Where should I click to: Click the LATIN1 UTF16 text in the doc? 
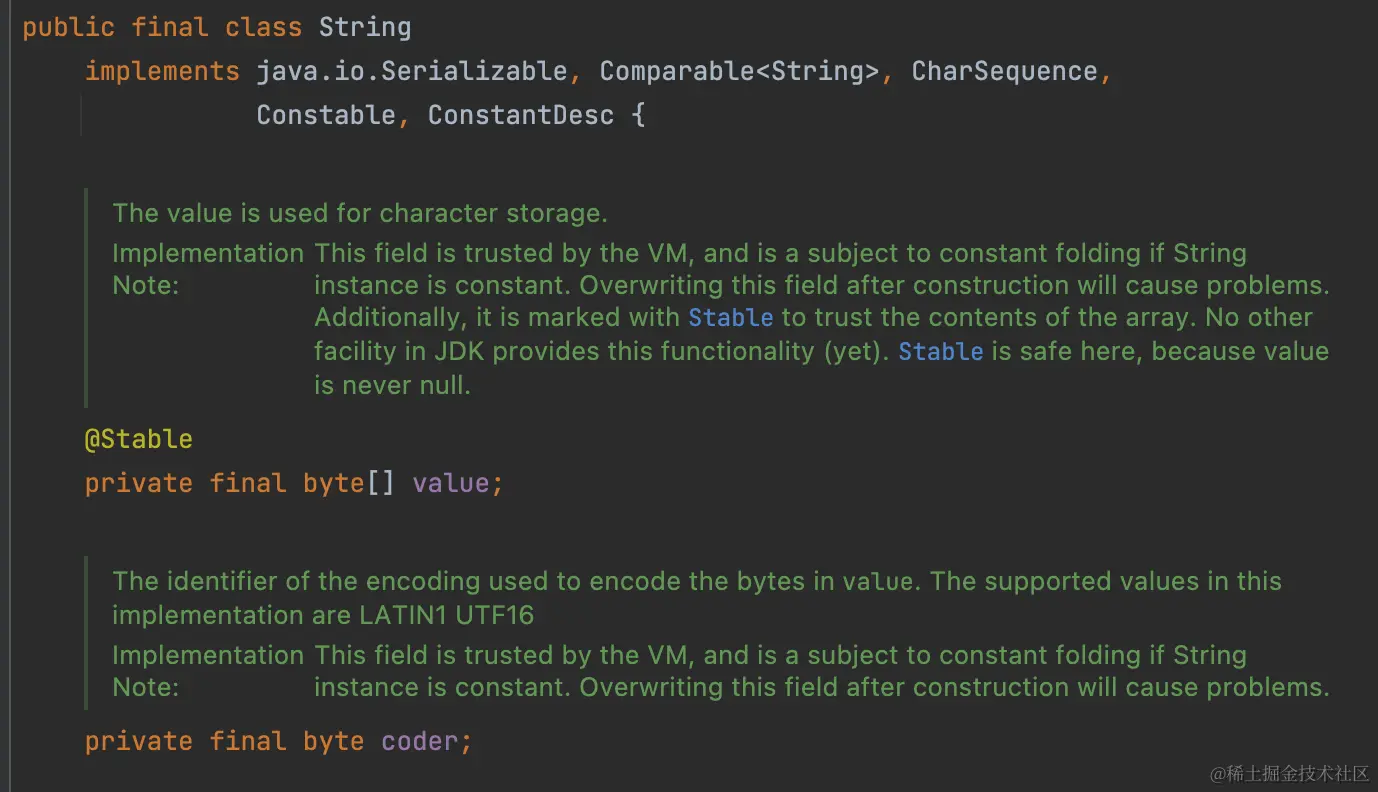pyautogui.click(x=446, y=614)
